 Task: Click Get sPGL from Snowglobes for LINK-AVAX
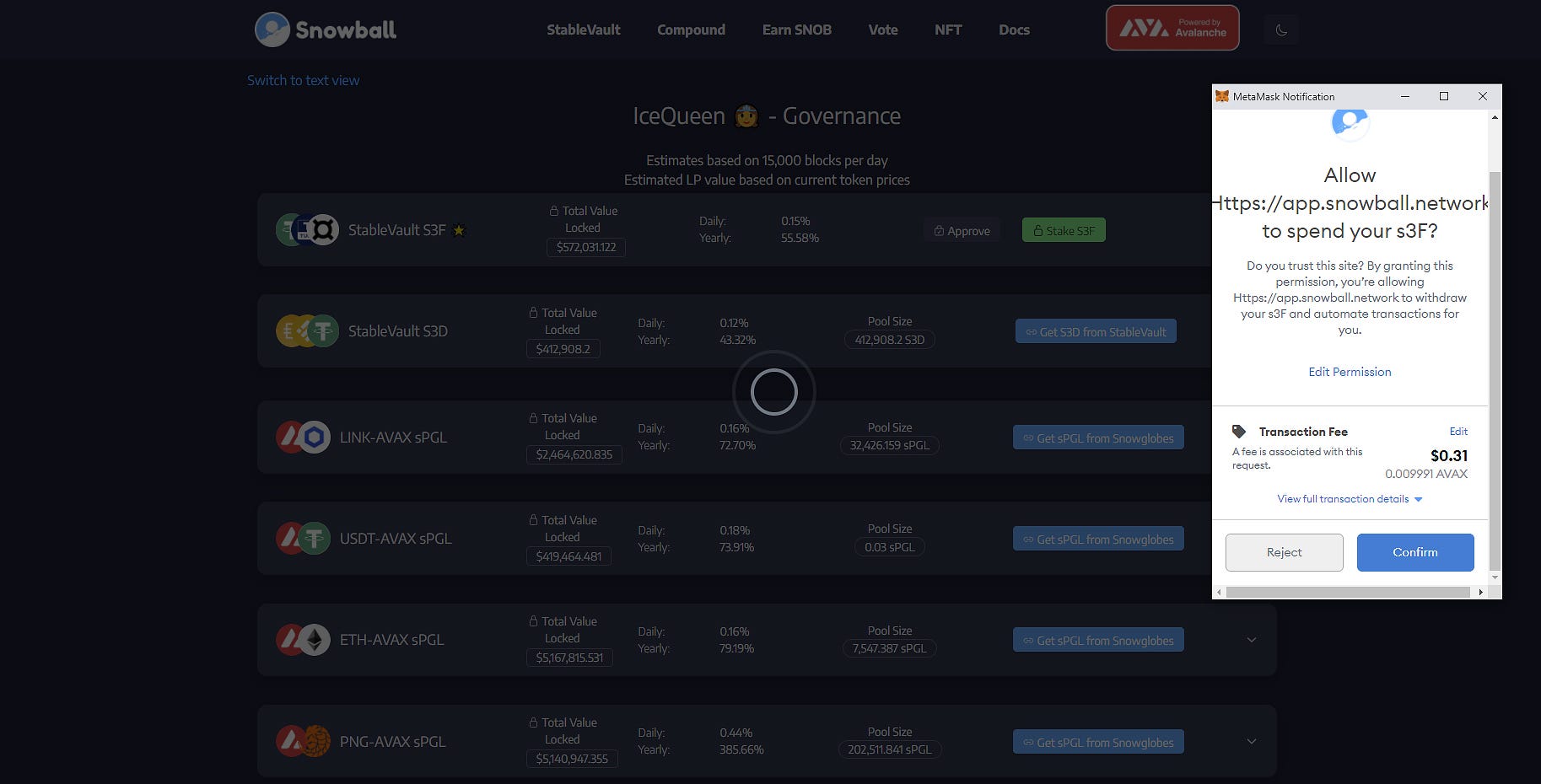(1098, 438)
